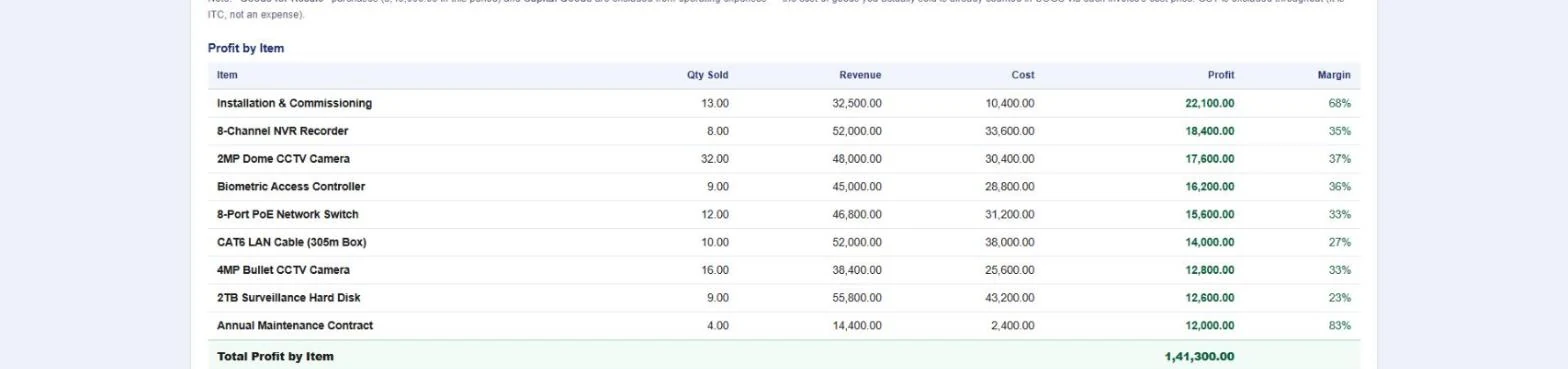Screen dimensions: 1568x369
Task: Click the 'Cost' column header
Action: click(1023, 75)
